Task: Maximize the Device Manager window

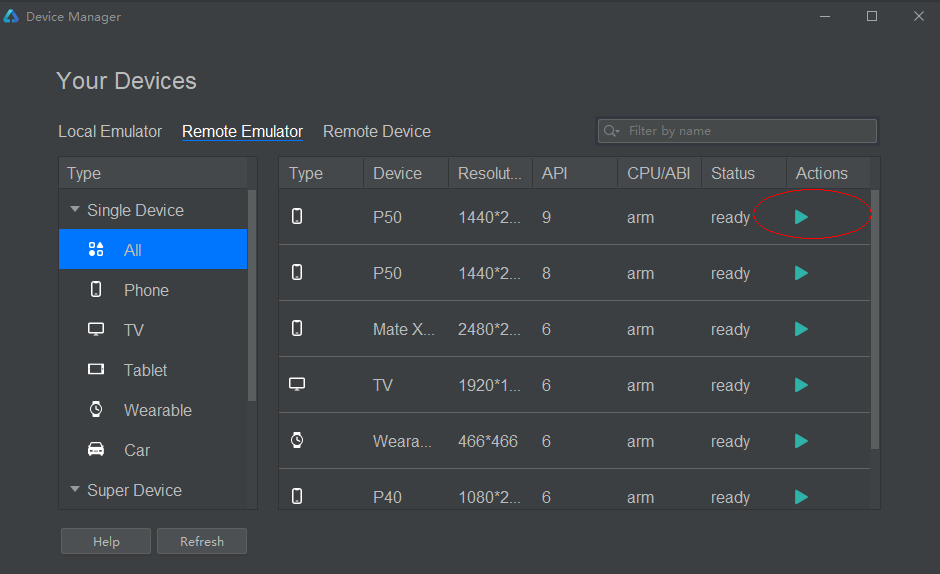Action: [872, 16]
